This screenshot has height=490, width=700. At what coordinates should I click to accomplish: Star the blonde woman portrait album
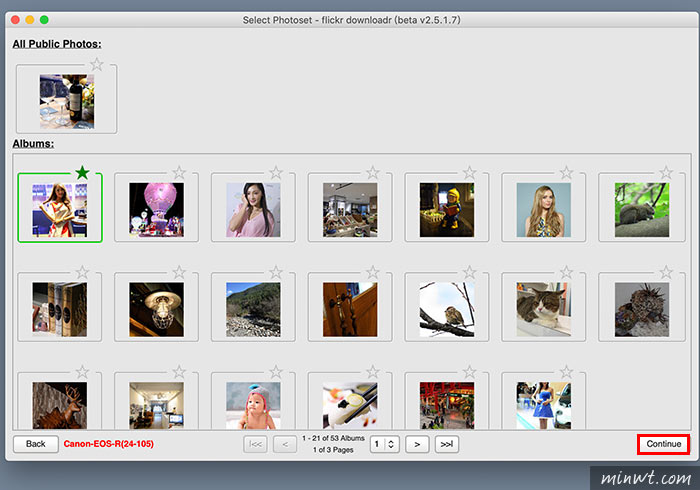point(567,172)
